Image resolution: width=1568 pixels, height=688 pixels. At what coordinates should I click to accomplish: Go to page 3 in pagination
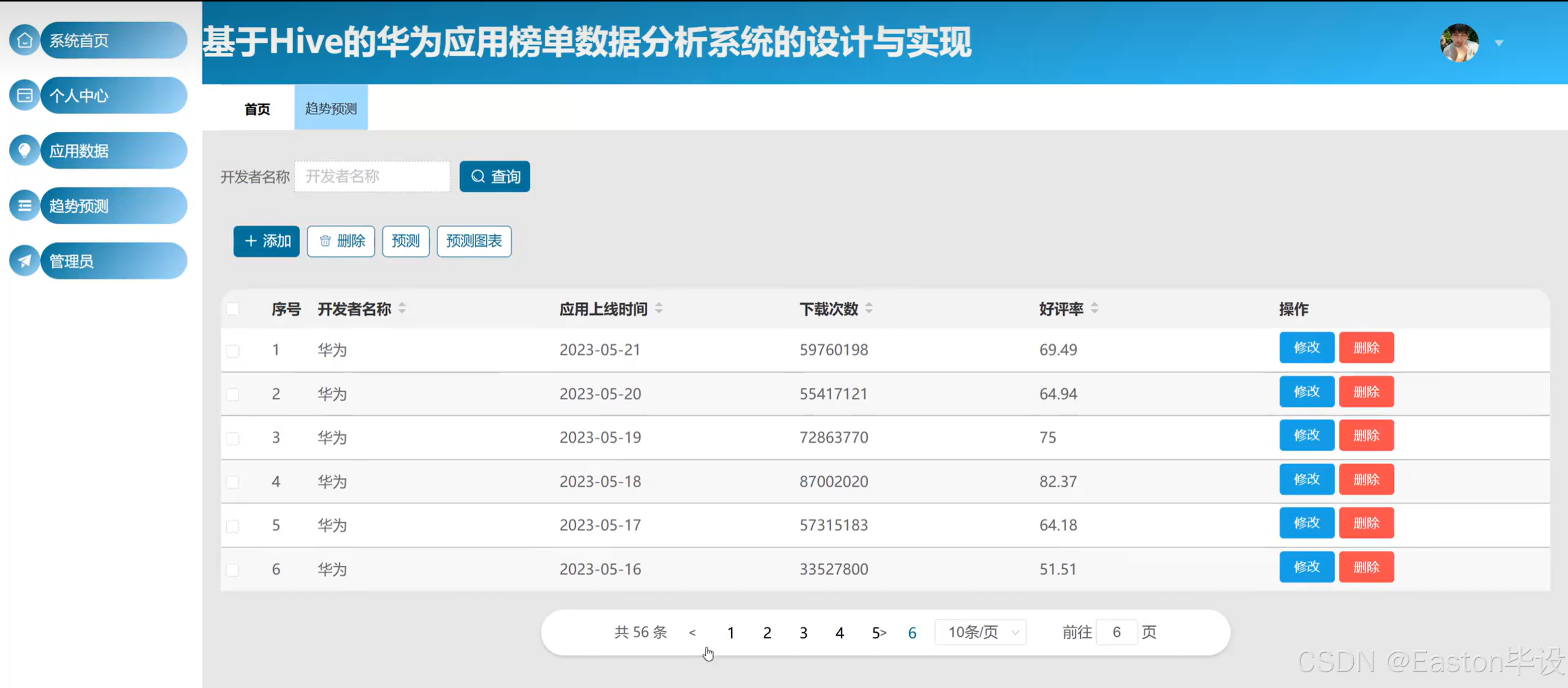[804, 633]
